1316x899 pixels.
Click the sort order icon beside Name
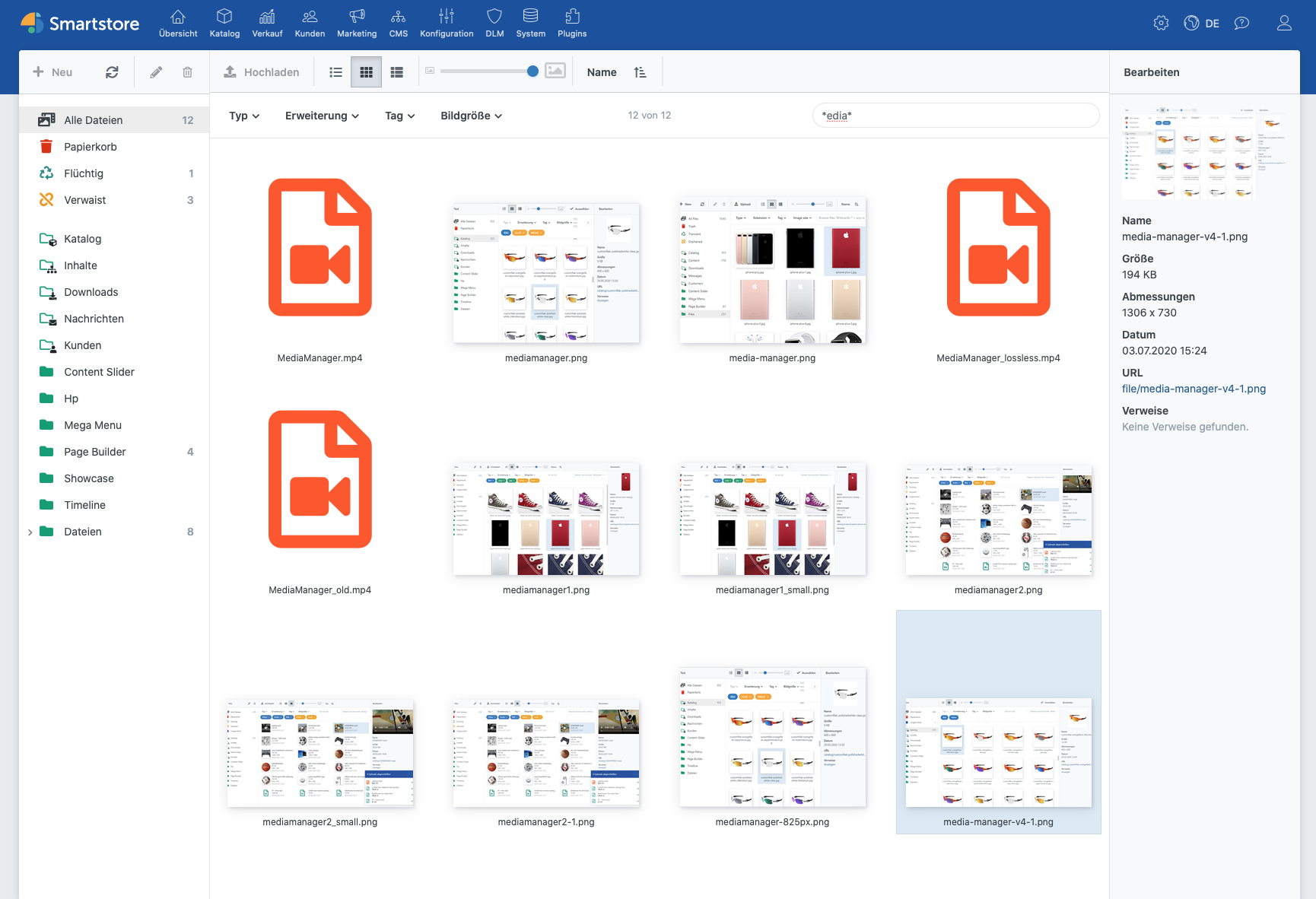pyautogui.click(x=640, y=72)
